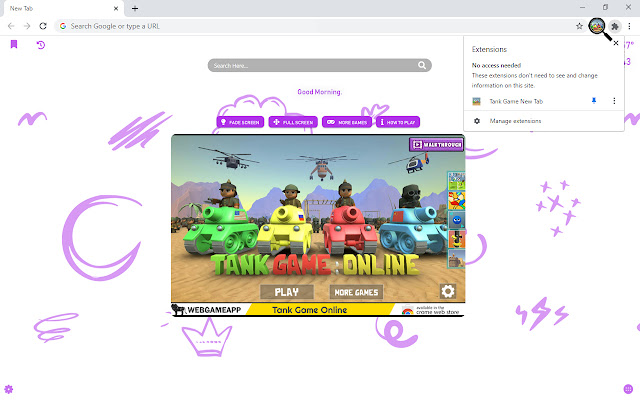Open the purple bookmark icon
The image size is (640, 400).
click(x=14, y=44)
